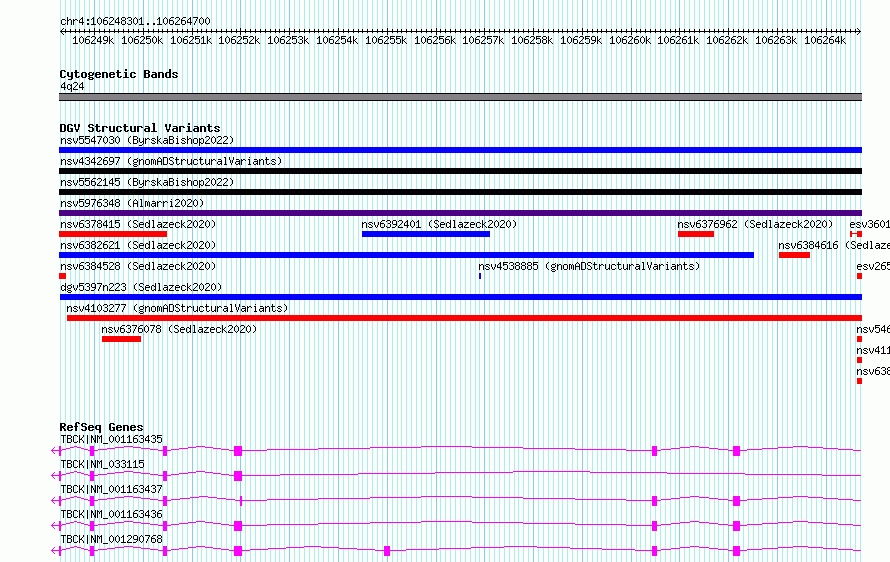Click the chr4:106248301..106264700 region label
Viewport: 890px width, 562px height.
click(x=135, y=21)
